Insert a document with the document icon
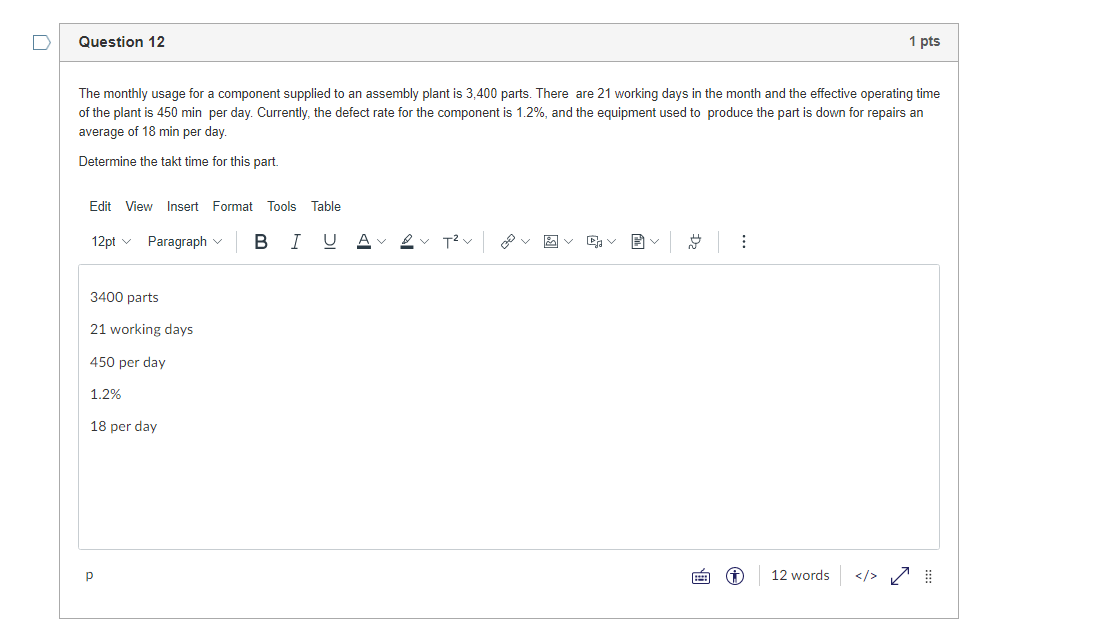This screenshot has width=1117, height=643. (638, 241)
